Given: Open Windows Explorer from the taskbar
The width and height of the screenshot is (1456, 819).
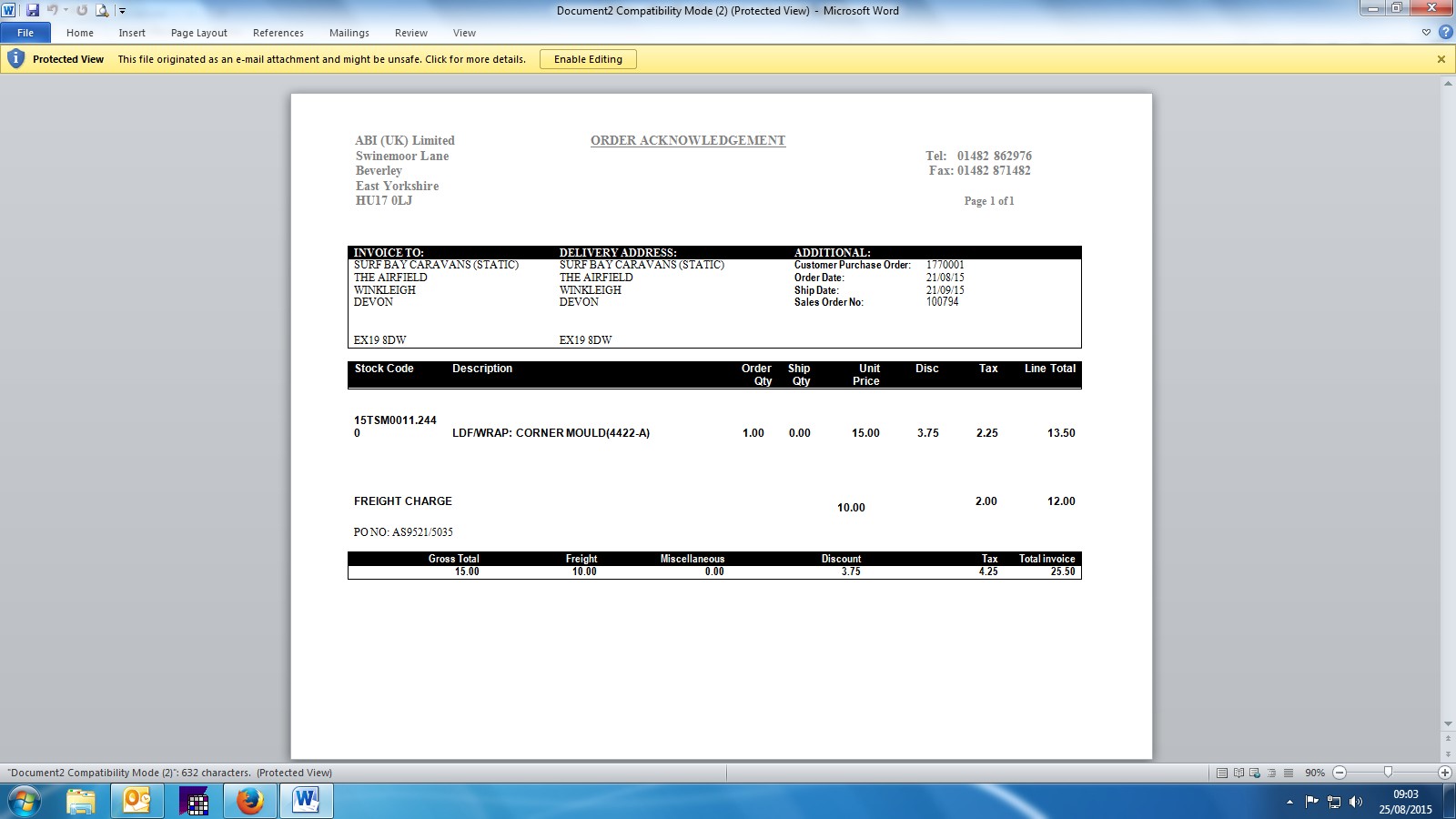Looking at the screenshot, I should coord(81,802).
